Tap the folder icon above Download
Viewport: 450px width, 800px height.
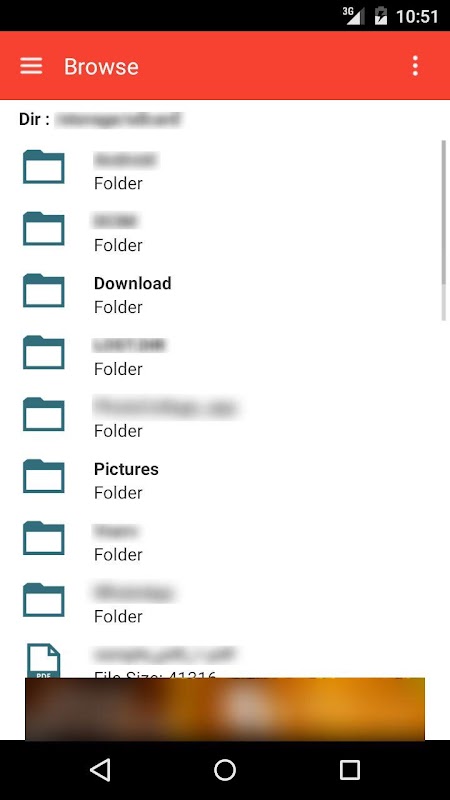pos(44,229)
